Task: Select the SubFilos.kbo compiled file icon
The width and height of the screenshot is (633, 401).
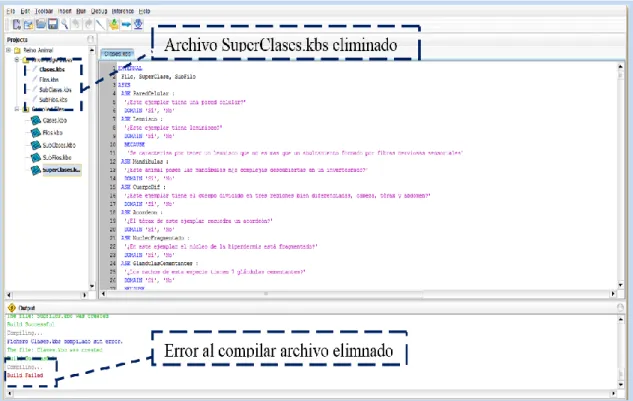Action: 36,157
